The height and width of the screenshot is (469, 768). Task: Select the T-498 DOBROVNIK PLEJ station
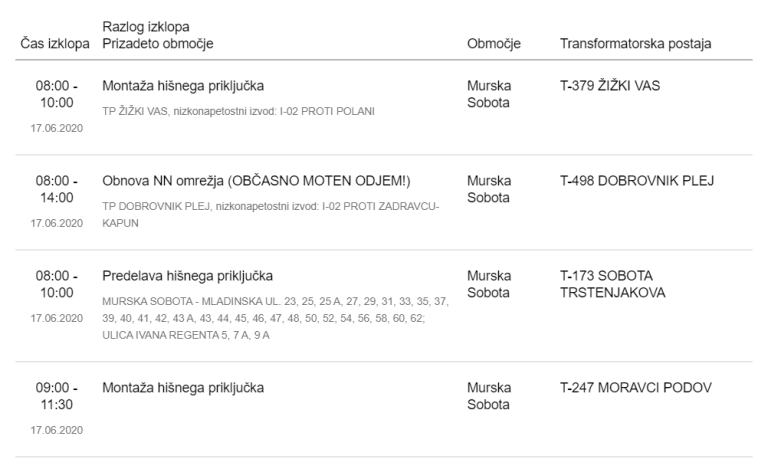click(637, 181)
